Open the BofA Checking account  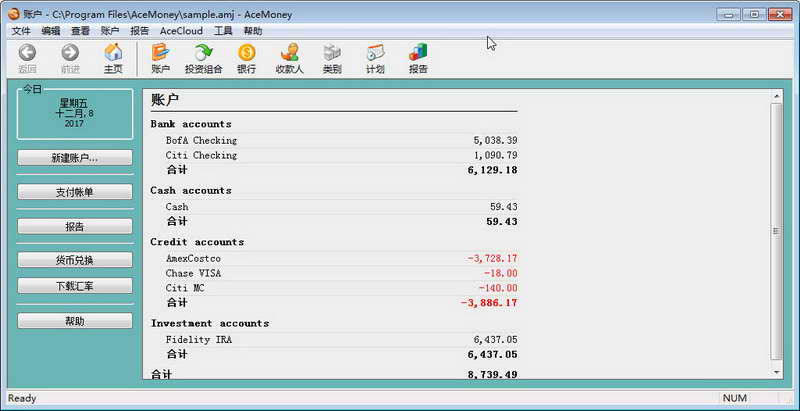click(x=201, y=140)
